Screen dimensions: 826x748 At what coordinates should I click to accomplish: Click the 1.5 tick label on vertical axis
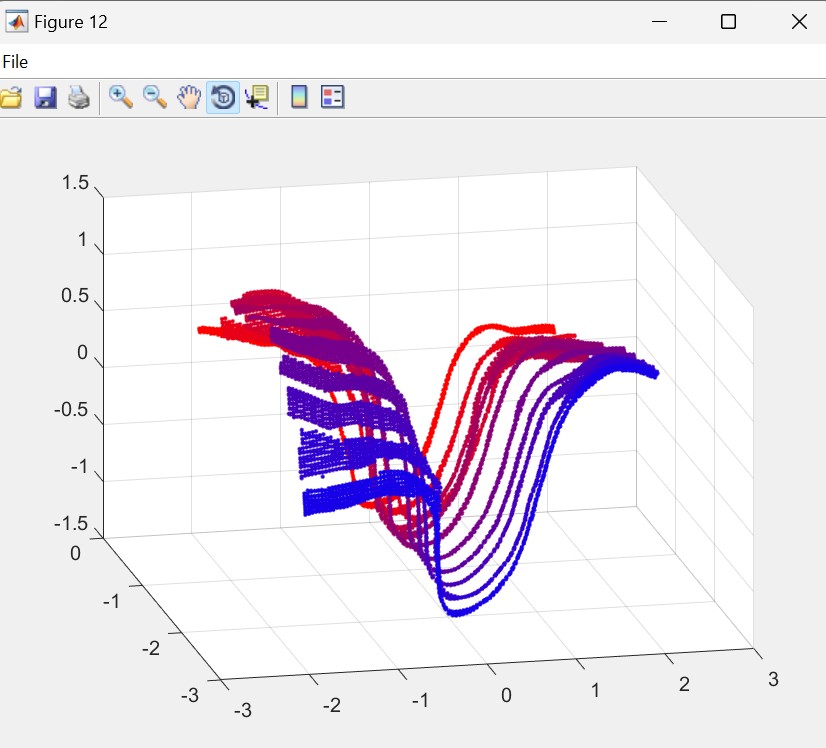[75, 183]
